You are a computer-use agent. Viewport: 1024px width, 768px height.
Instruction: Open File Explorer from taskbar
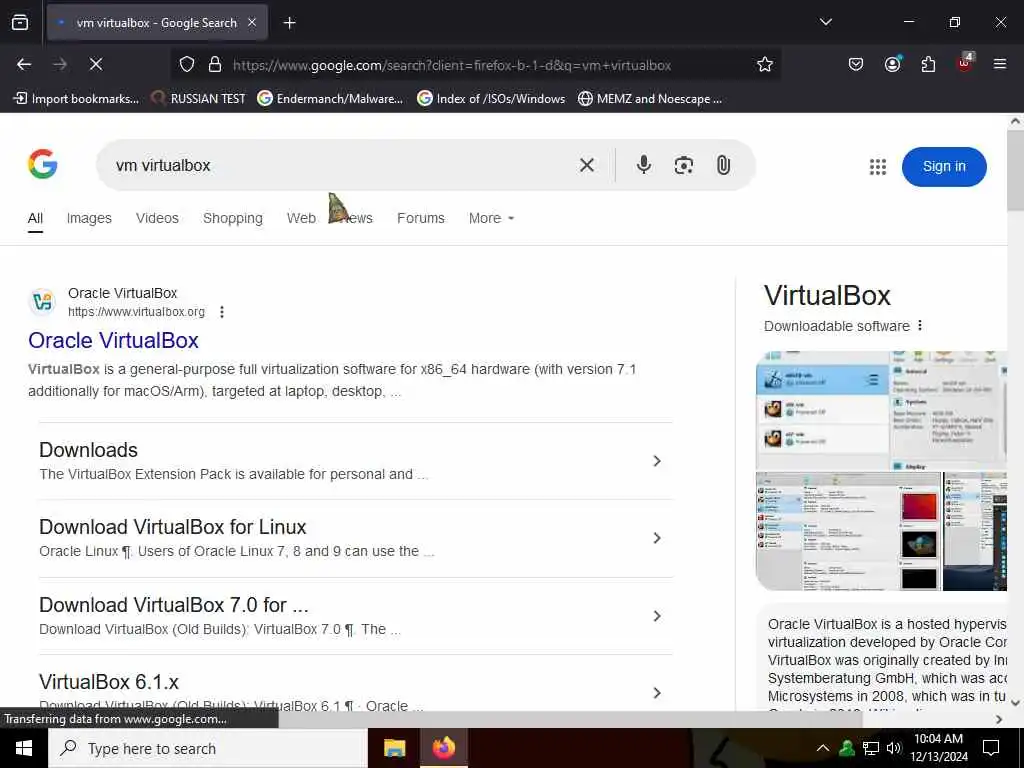click(394, 748)
